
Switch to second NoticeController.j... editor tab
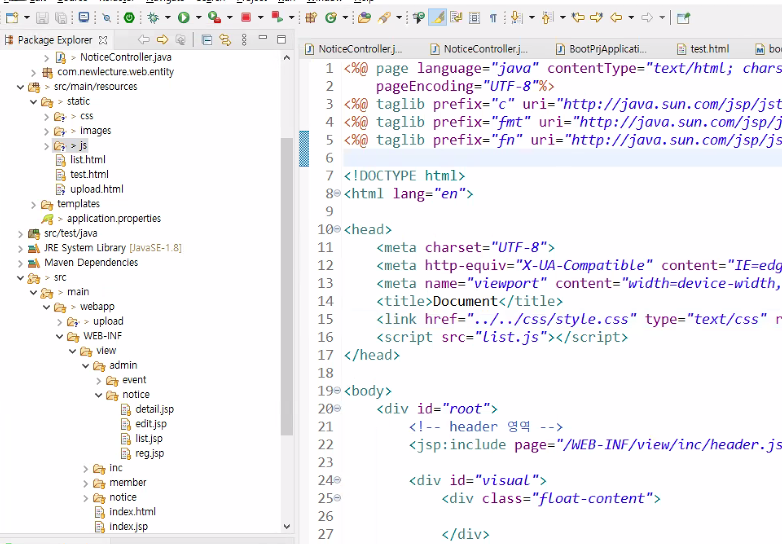479,49
